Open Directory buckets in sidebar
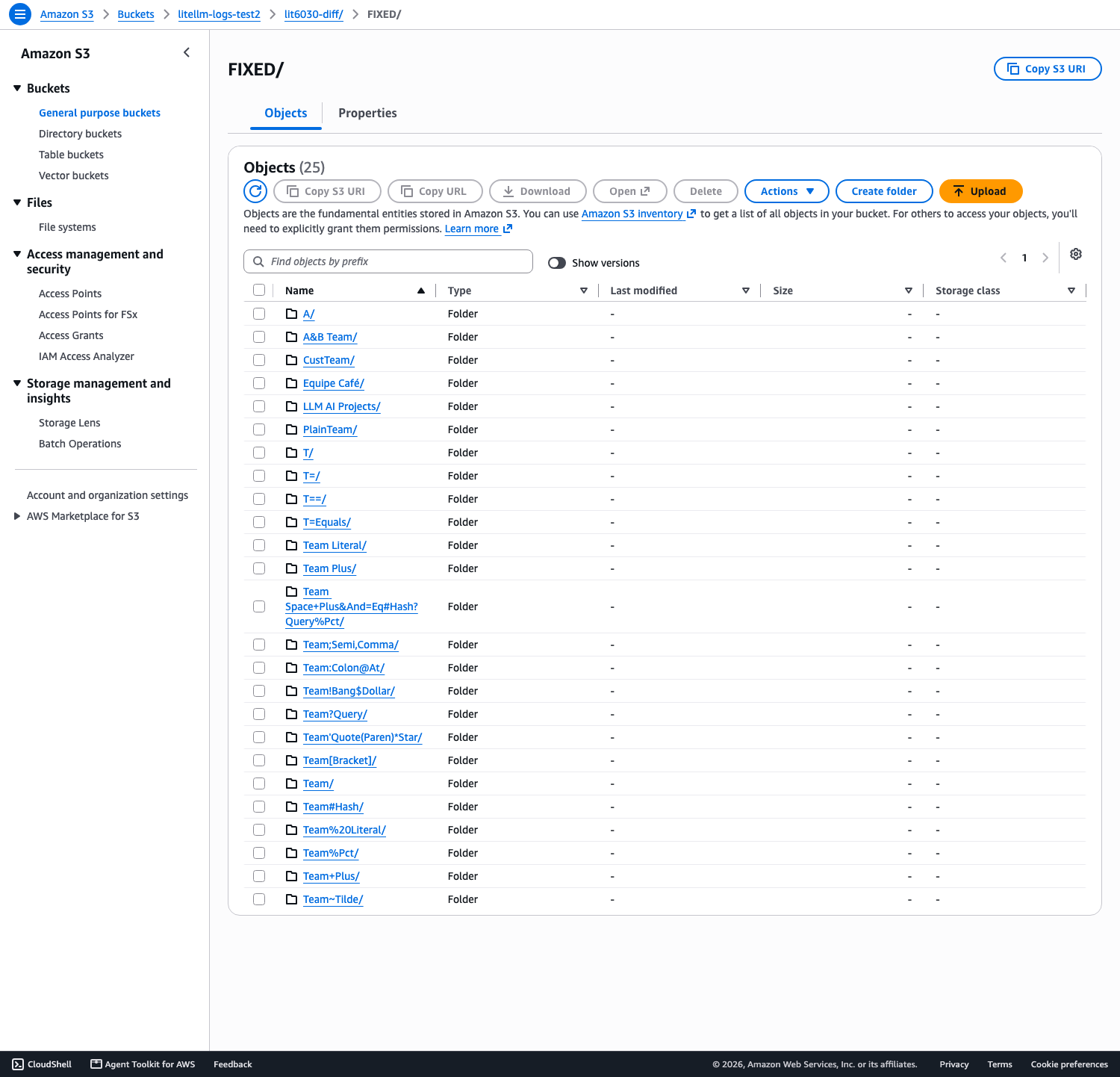The height and width of the screenshot is (1077, 1120). pyautogui.click(x=80, y=134)
